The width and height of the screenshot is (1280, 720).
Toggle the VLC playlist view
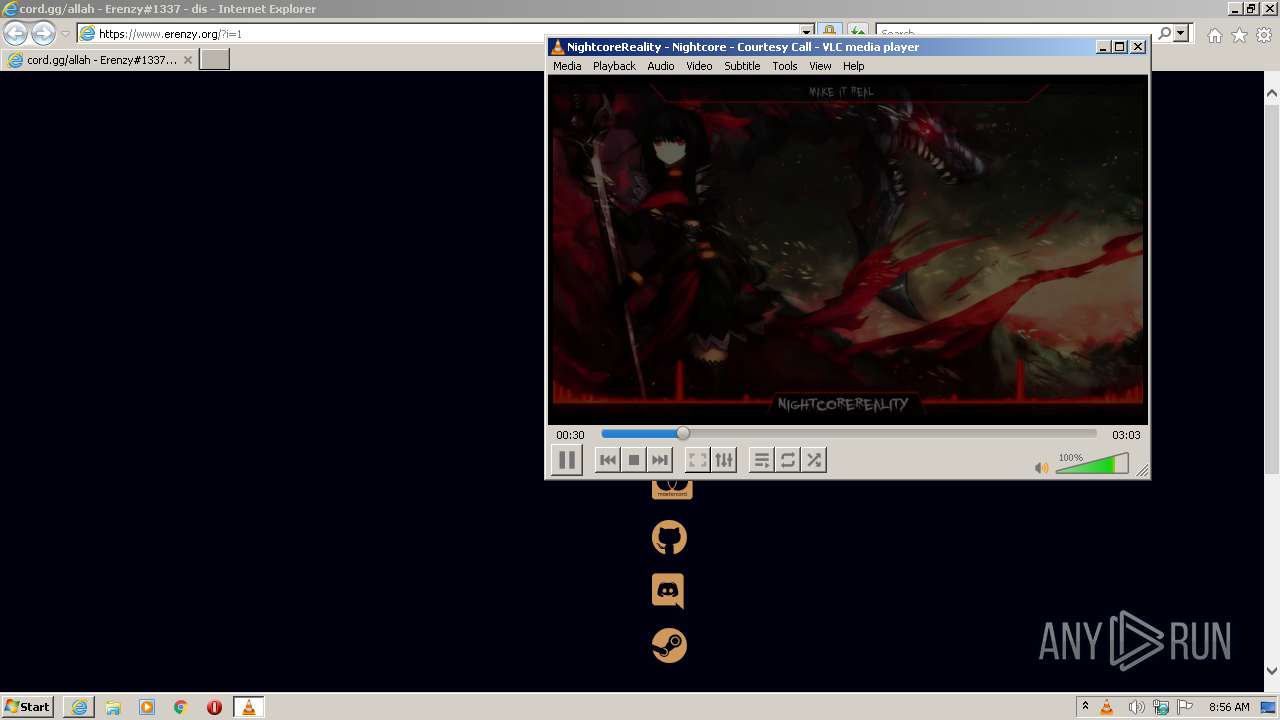coord(762,460)
